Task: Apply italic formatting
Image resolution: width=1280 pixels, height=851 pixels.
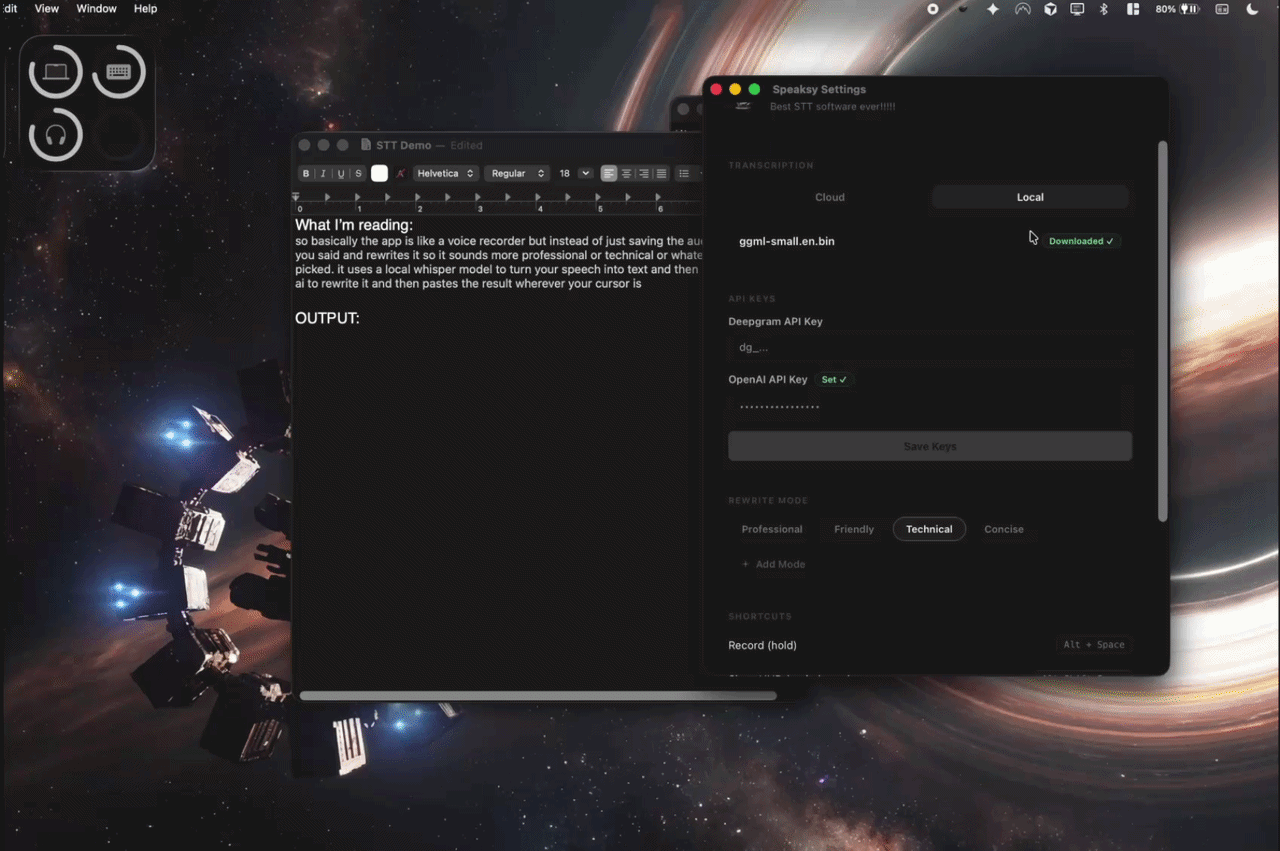Action: (323, 173)
